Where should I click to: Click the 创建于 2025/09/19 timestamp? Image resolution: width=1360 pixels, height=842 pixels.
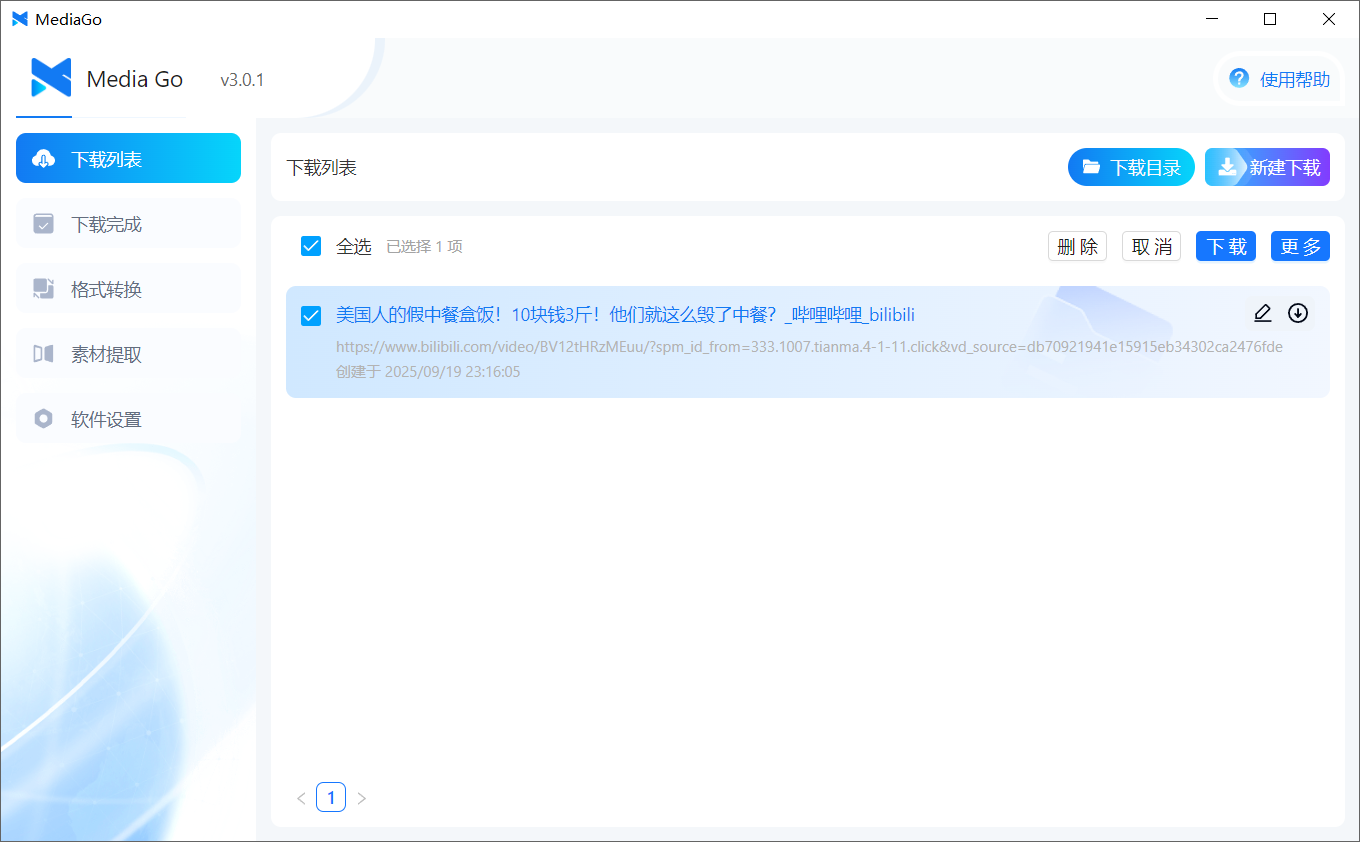428,372
